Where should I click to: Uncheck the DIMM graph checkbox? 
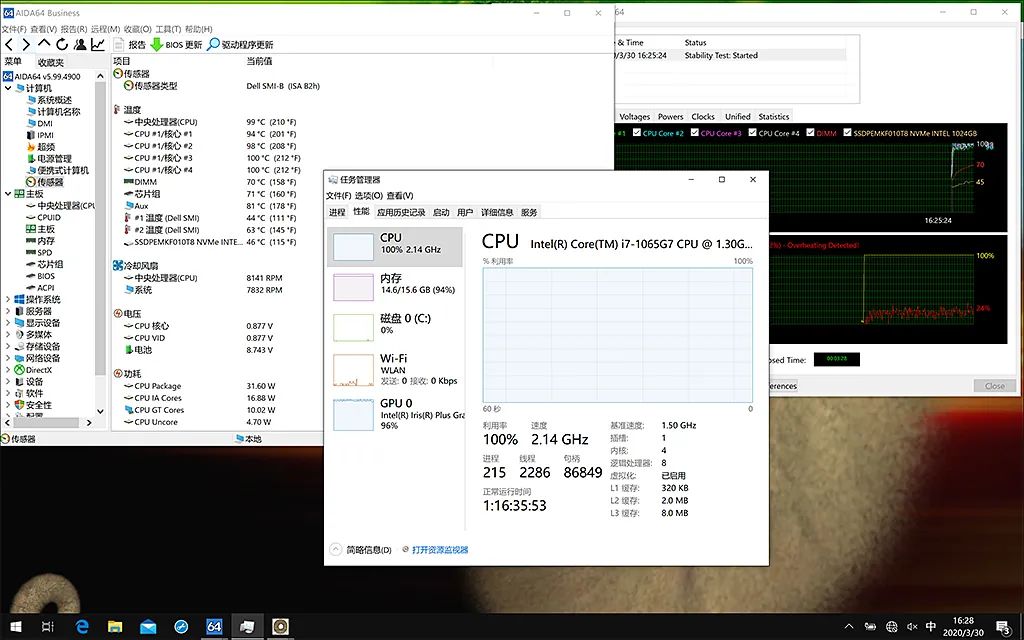coord(810,133)
